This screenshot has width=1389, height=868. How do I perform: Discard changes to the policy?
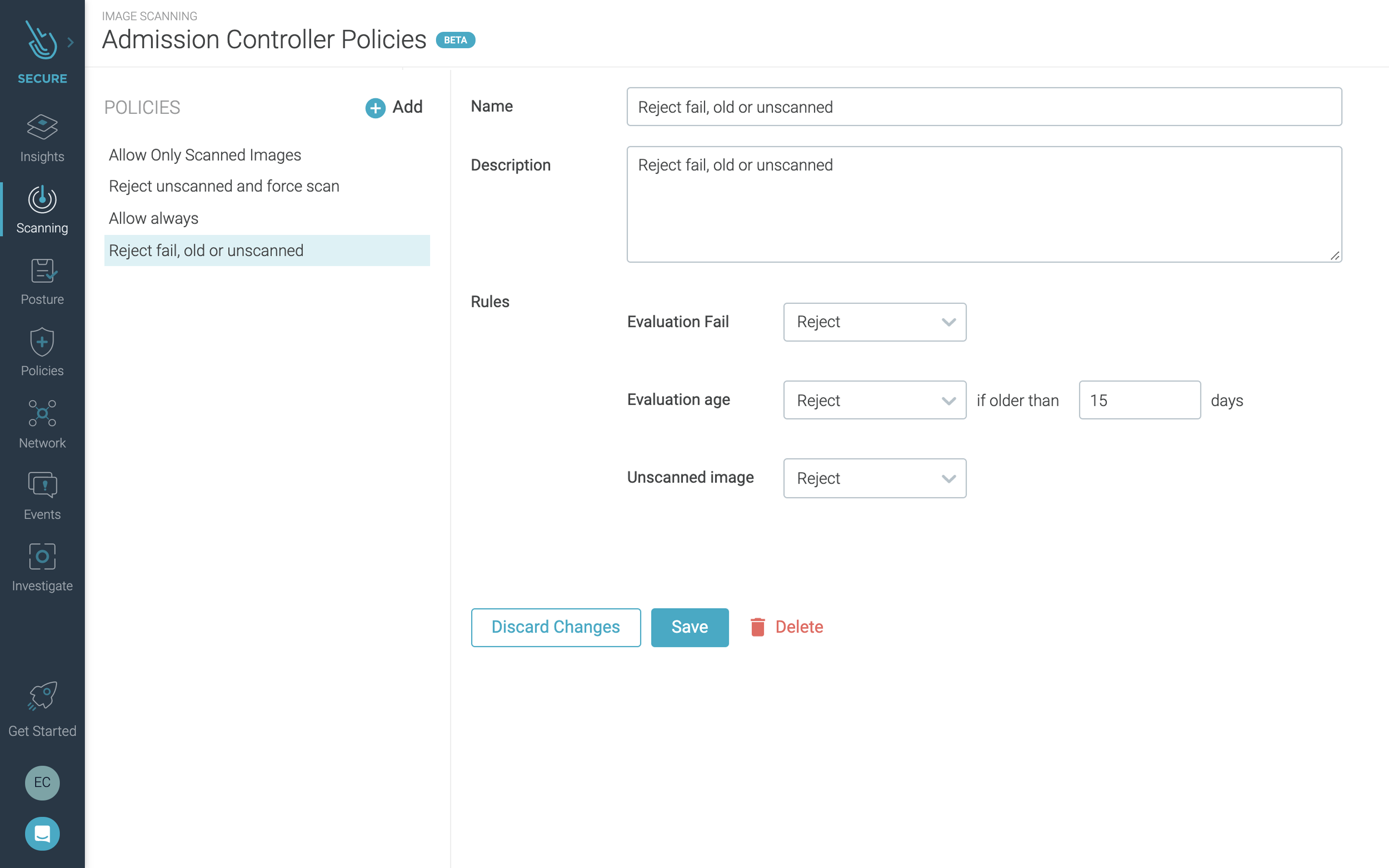[555, 627]
